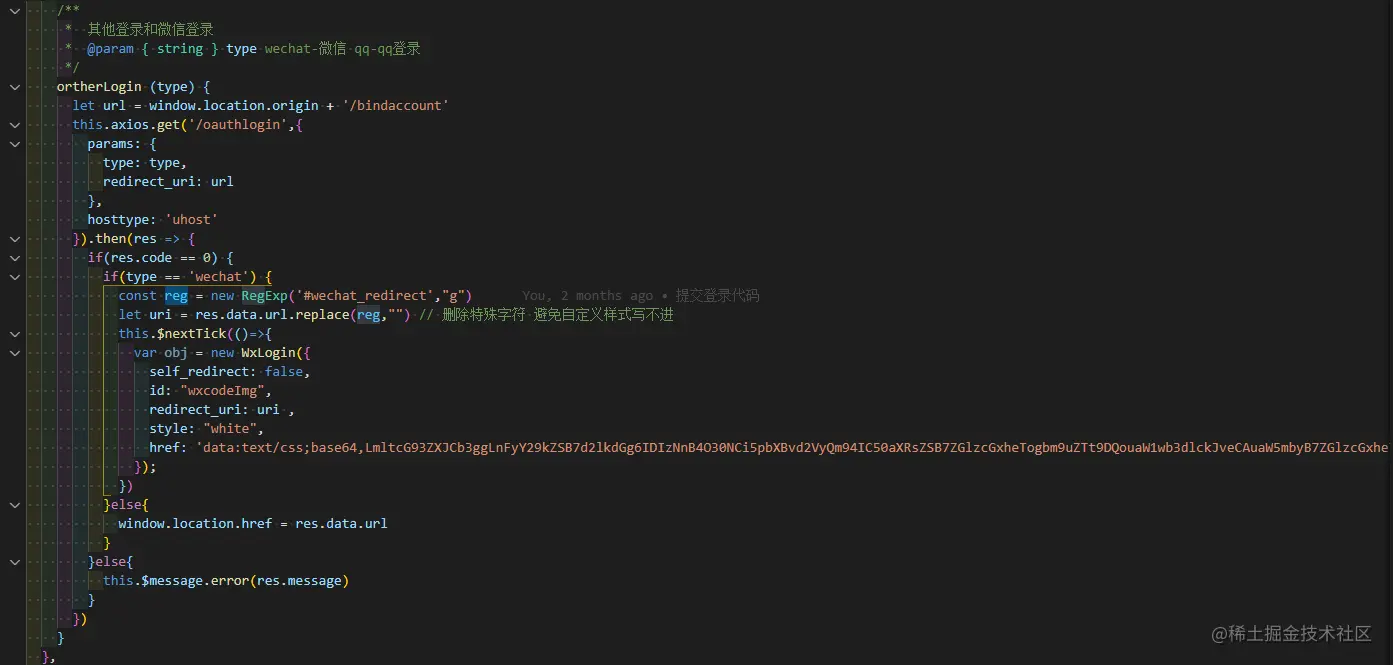
Task: Click the @param tag in the doc comment
Action: pyautogui.click(x=110, y=48)
